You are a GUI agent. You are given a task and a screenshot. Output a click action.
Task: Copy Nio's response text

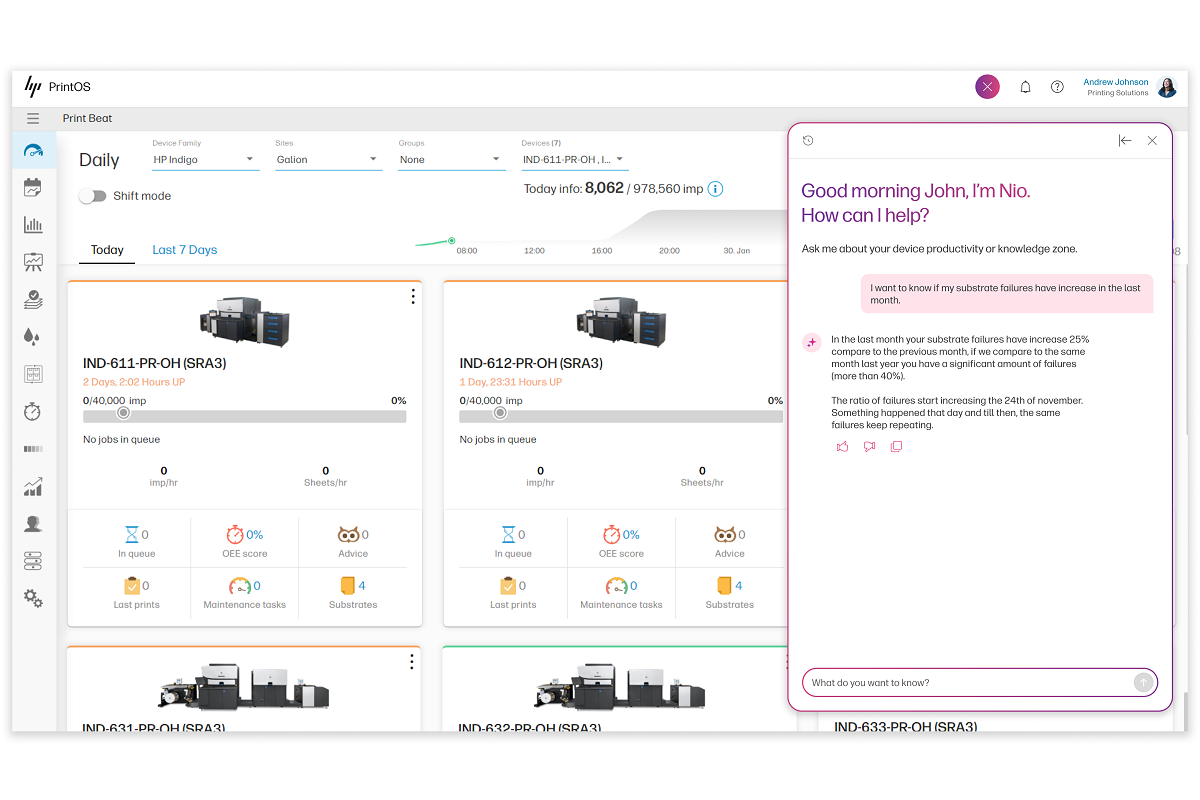[896, 447]
